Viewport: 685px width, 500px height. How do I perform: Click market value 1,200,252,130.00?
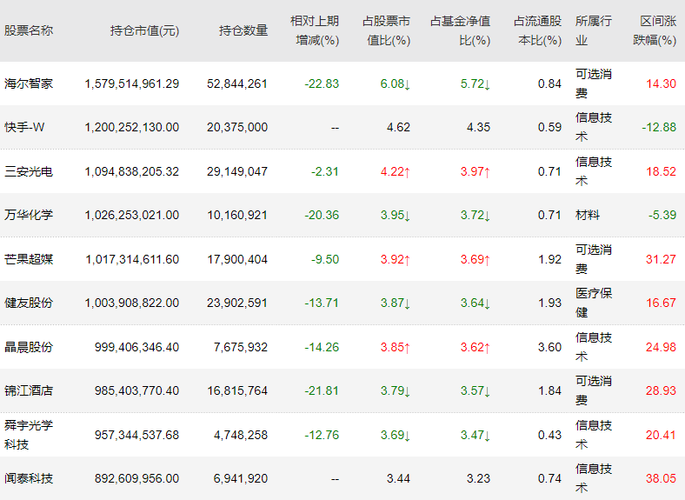click(132, 127)
